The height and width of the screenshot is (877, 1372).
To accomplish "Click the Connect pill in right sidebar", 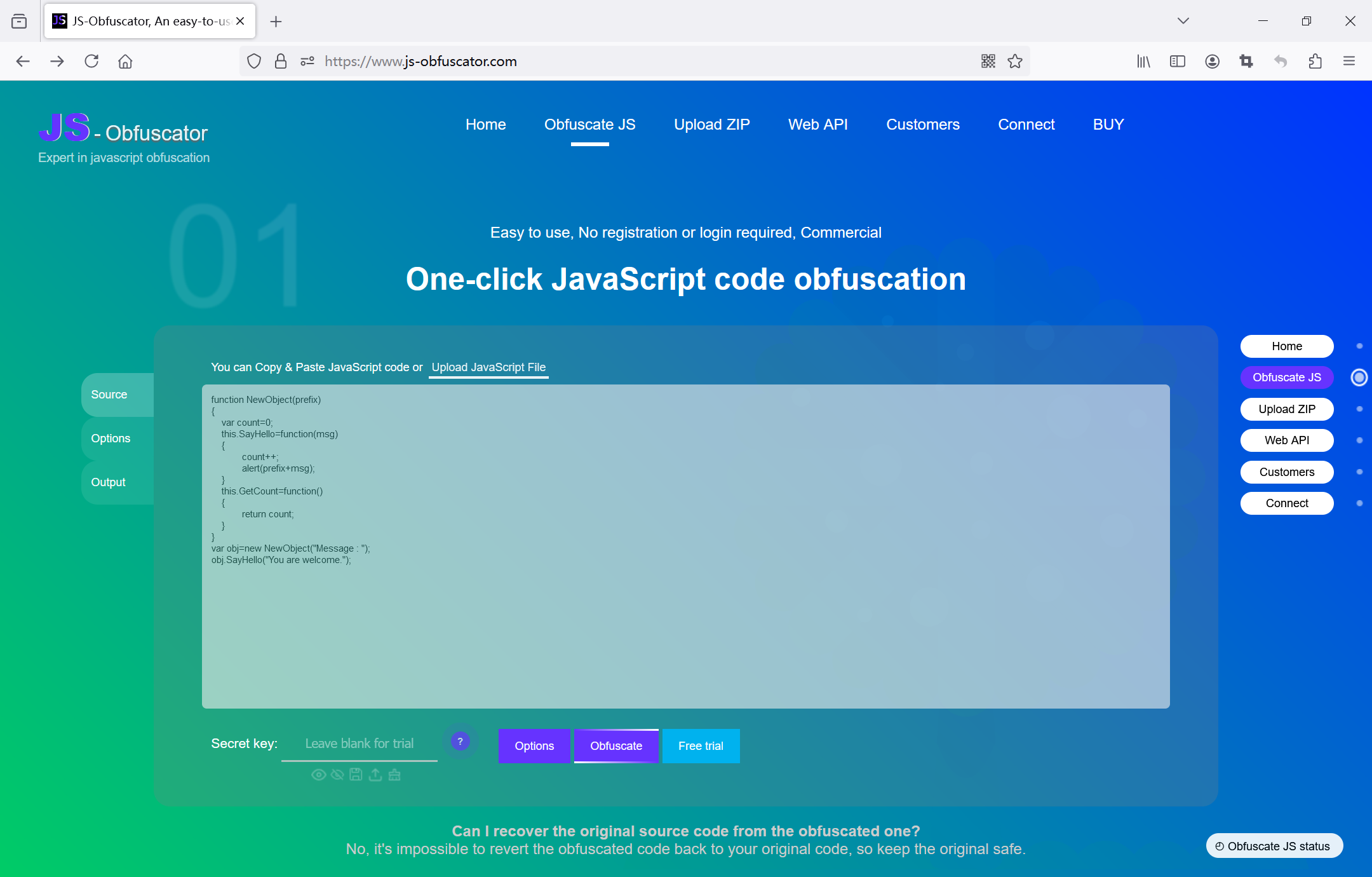I will 1287,503.
